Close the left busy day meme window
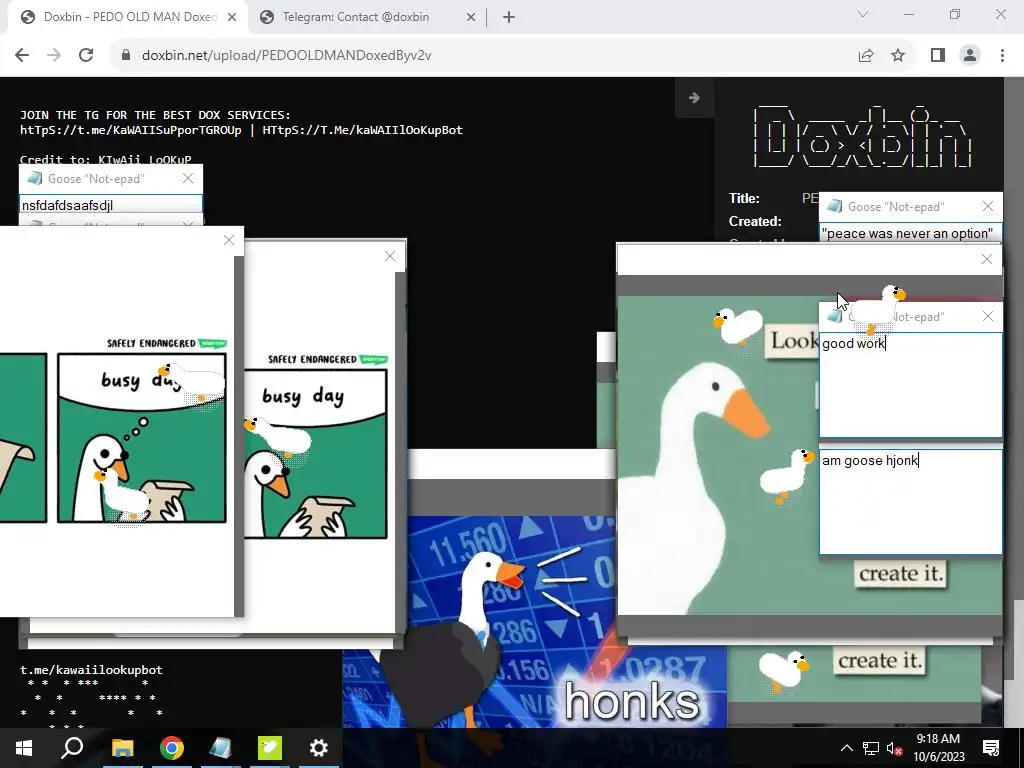 tap(229, 240)
